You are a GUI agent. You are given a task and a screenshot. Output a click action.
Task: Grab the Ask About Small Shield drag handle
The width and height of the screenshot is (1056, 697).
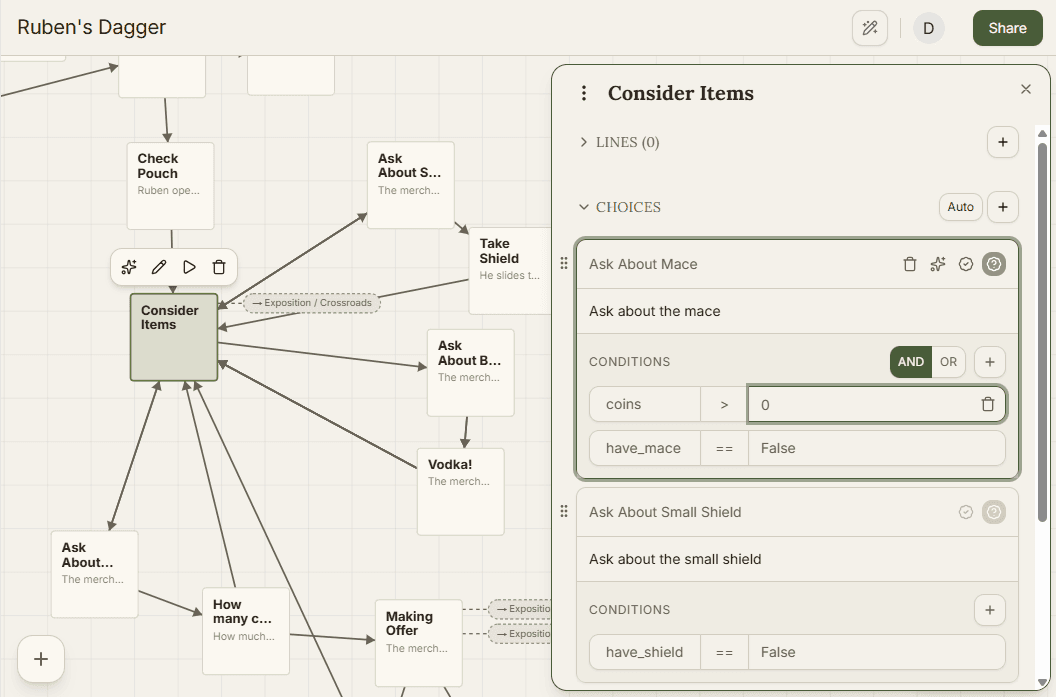564,512
